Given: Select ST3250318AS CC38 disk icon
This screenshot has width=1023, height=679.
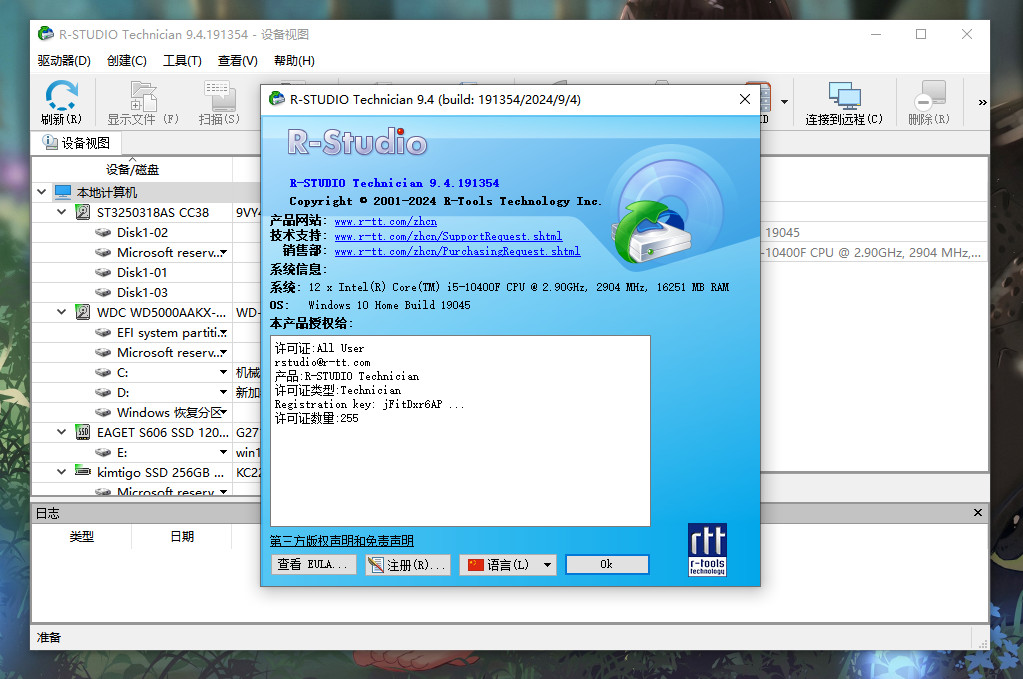Looking at the screenshot, I should coord(83,212).
